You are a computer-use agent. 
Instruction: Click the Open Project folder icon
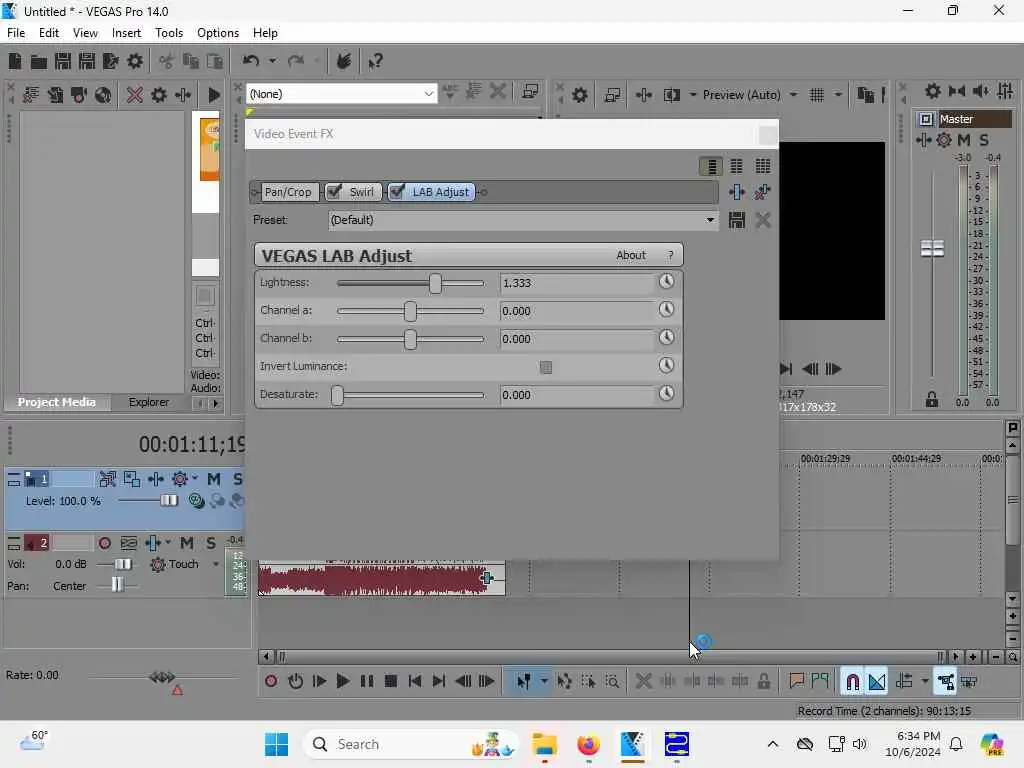(x=39, y=61)
